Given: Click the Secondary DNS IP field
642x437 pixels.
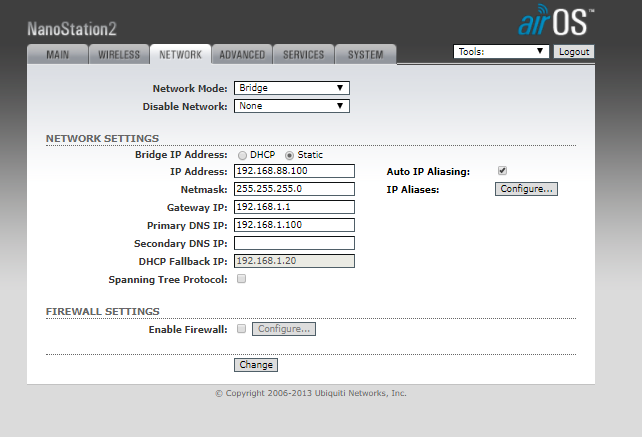Looking at the screenshot, I should [x=294, y=243].
